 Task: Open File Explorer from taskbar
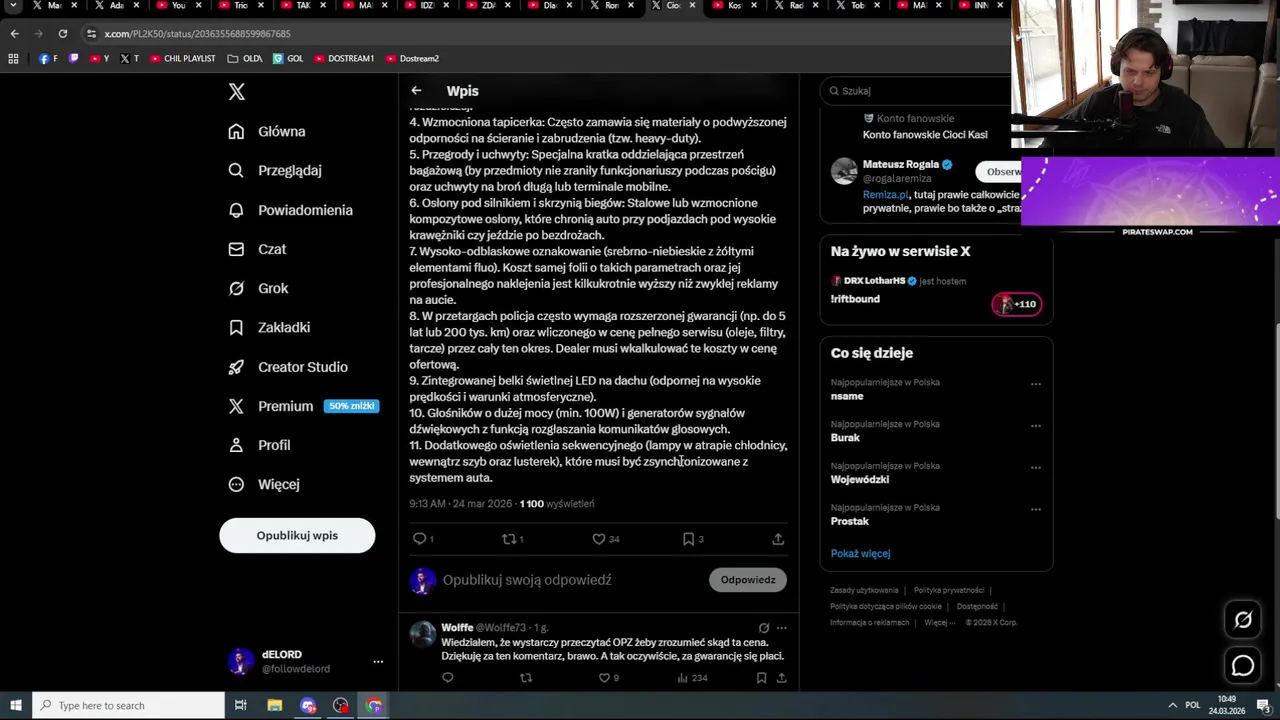tap(274, 705)
